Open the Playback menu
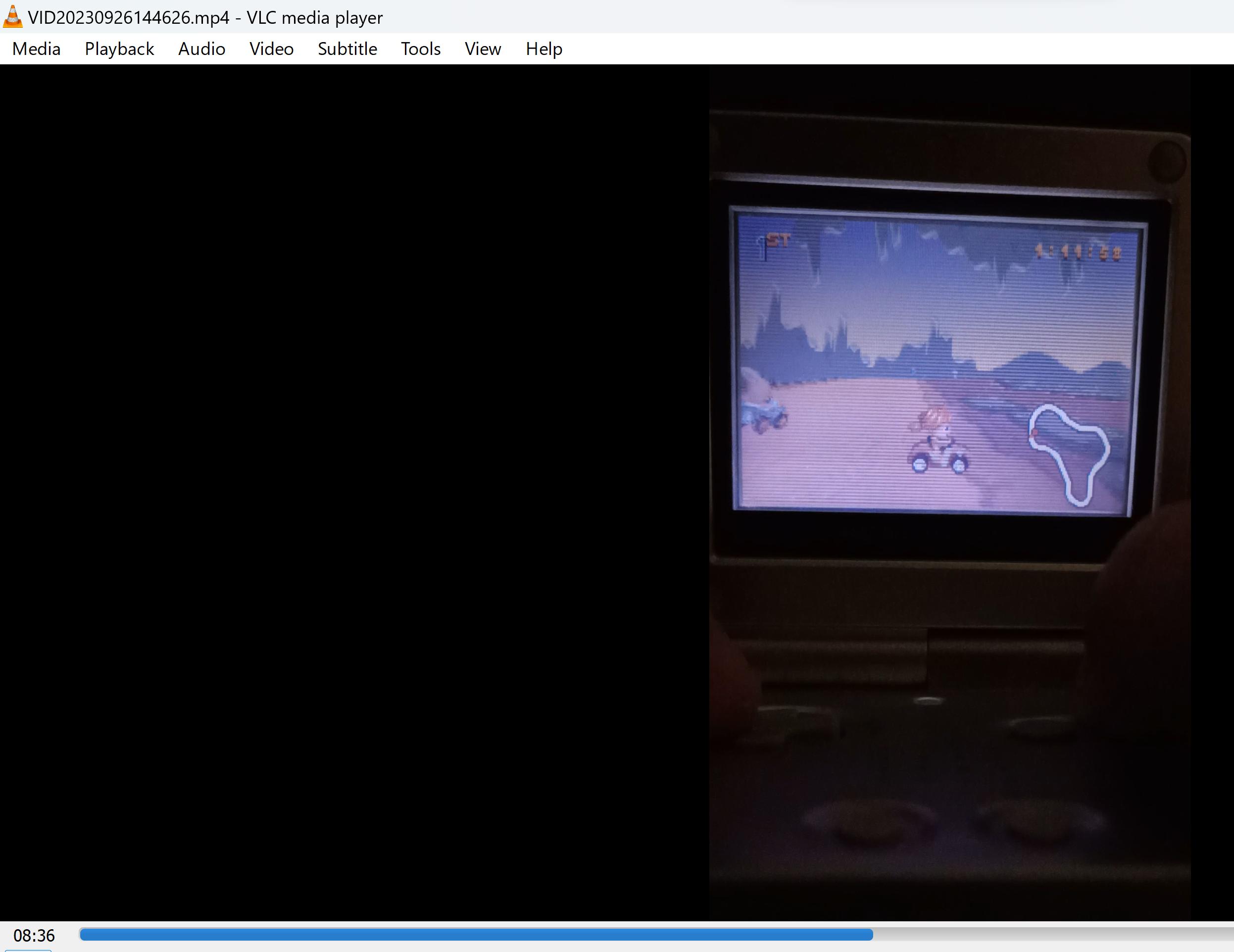 click(x=119, y=49)
